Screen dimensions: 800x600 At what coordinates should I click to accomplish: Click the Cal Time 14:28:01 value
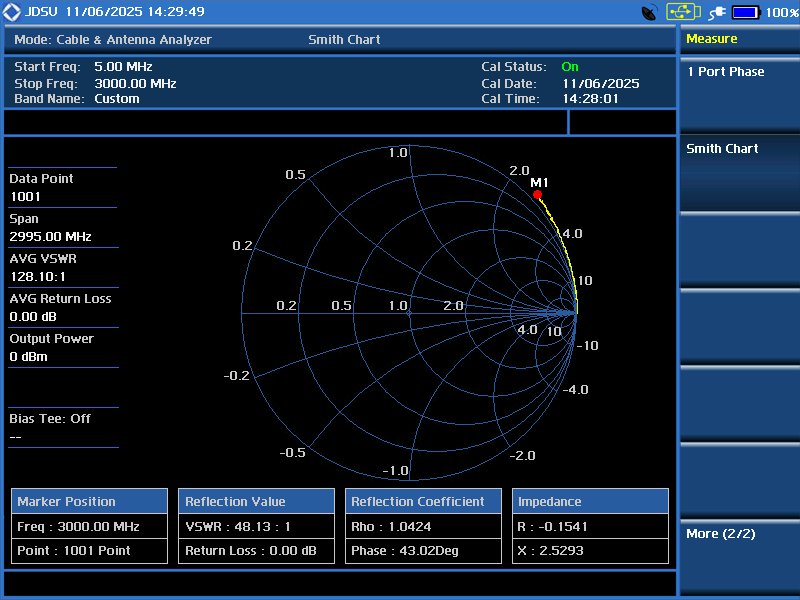pyautogui.click(x=590, y=99)
